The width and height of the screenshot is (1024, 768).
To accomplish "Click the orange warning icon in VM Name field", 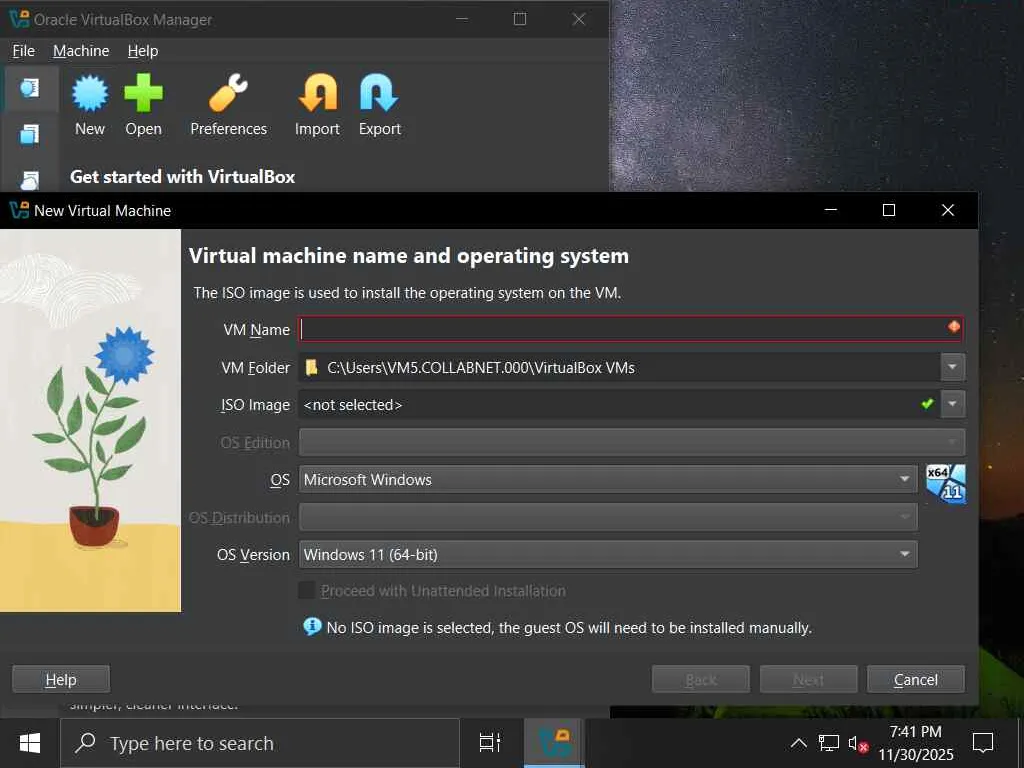I will 953,327.
